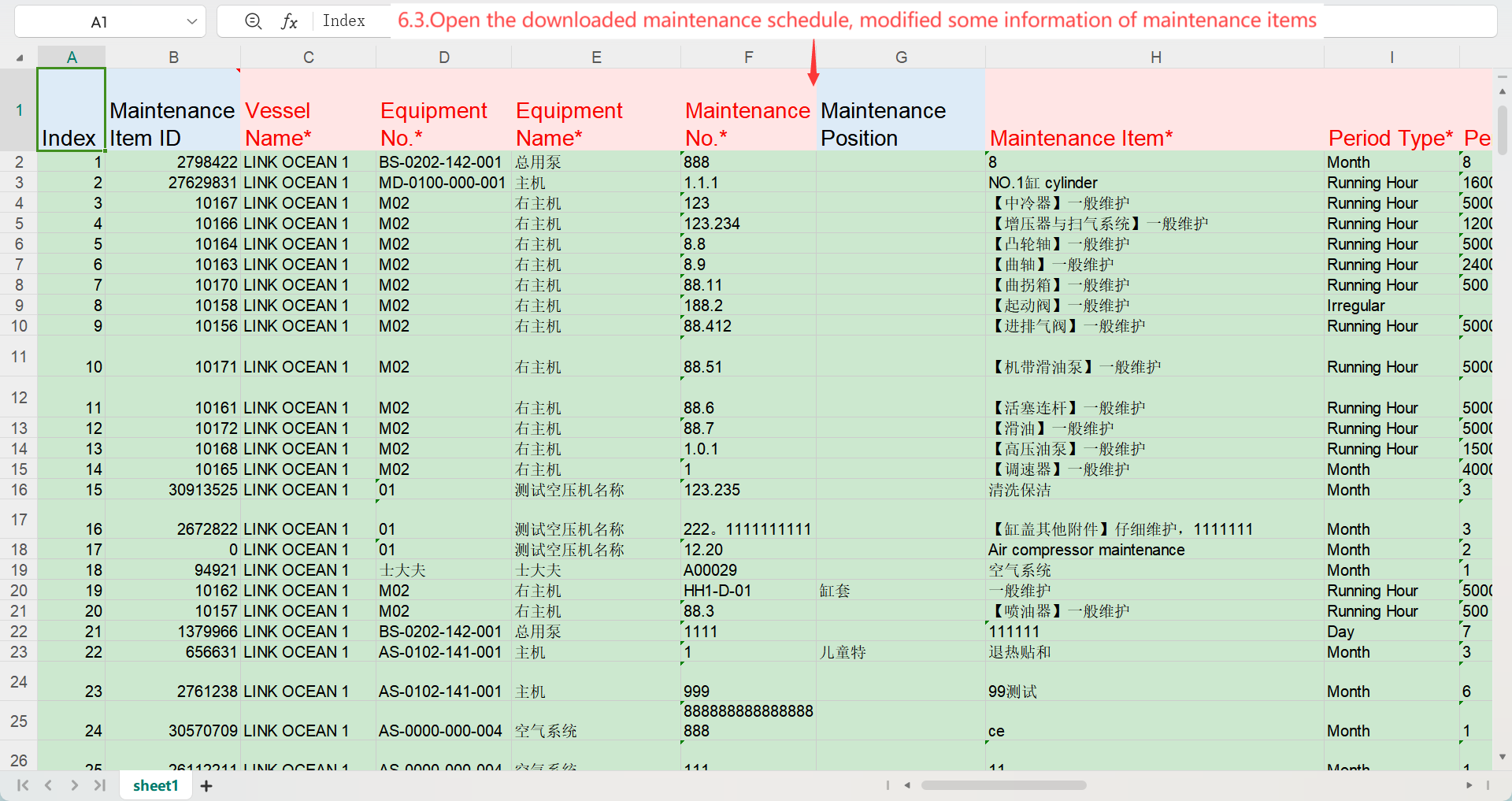Switch to the sheet1 tab
Viewport: 1512px width, 801px height.
[x=156, y=785]
